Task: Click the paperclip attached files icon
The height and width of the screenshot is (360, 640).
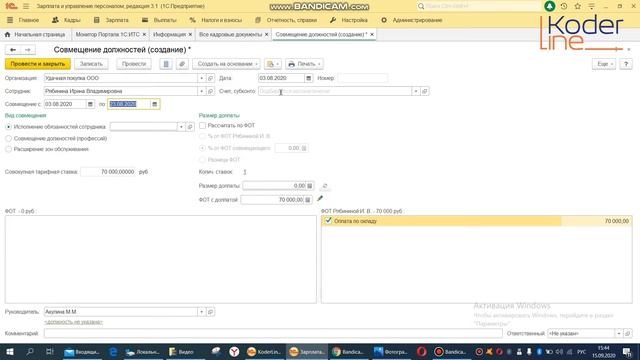Action: 182,64
